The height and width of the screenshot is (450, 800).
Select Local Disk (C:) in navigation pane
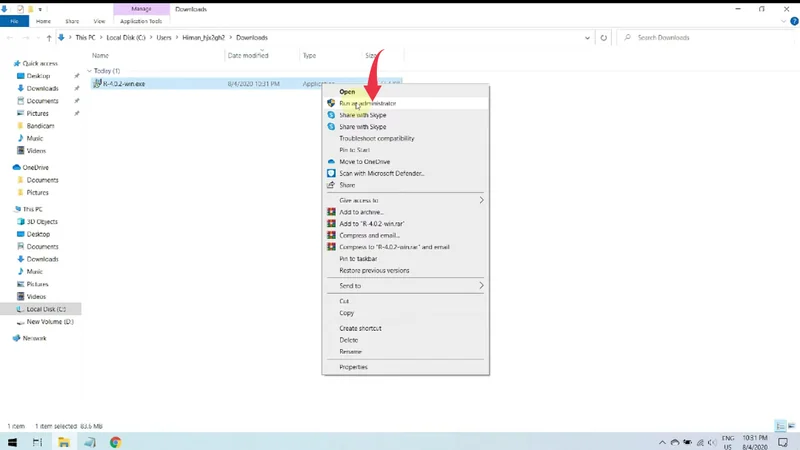(x=45, y=309)
